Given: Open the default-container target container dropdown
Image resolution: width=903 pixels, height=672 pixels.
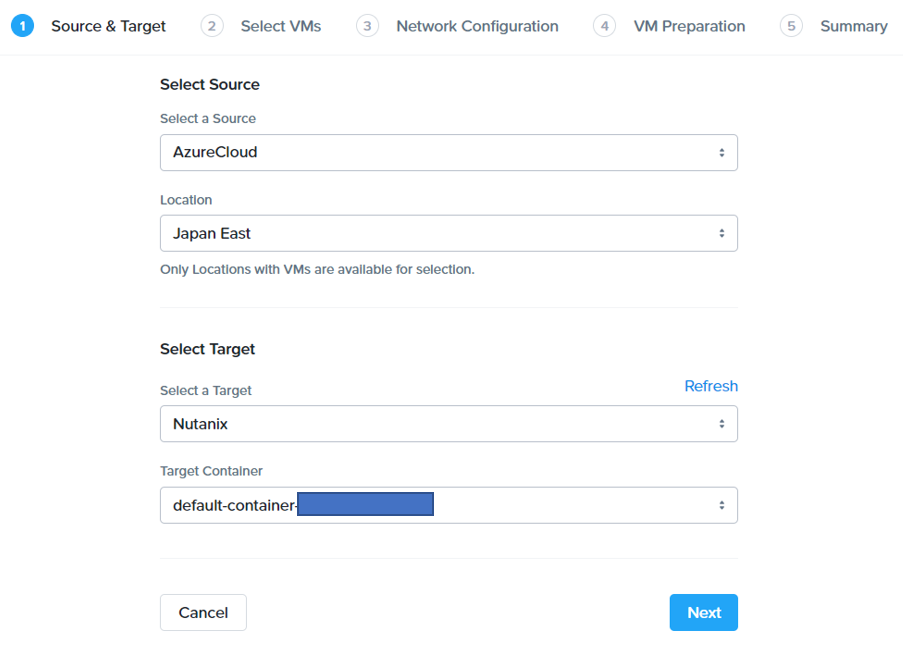Looking at the screenshot, I should click(x=448, y=506).
